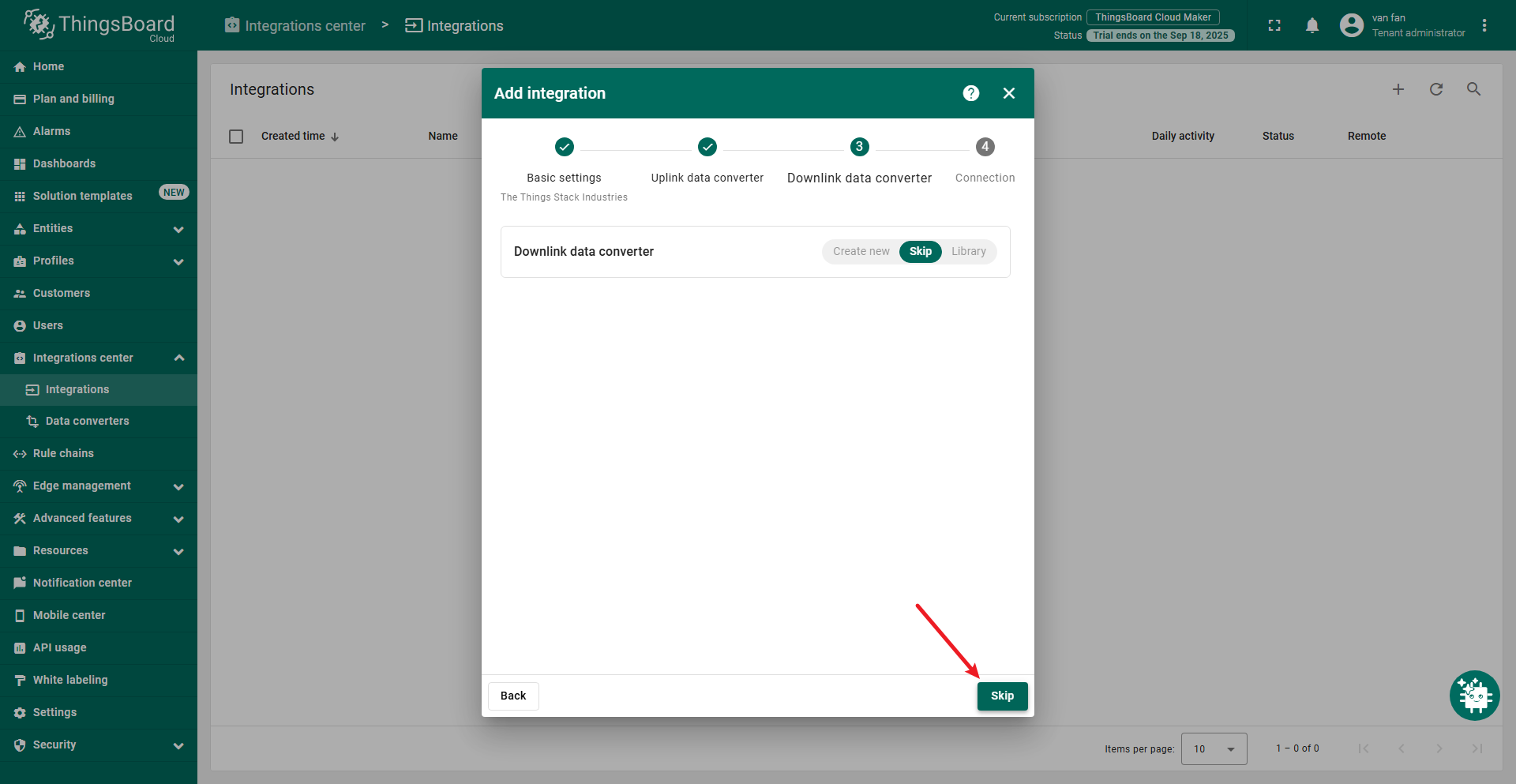Select Integrations in the sidebar submenu

(99, 390)
